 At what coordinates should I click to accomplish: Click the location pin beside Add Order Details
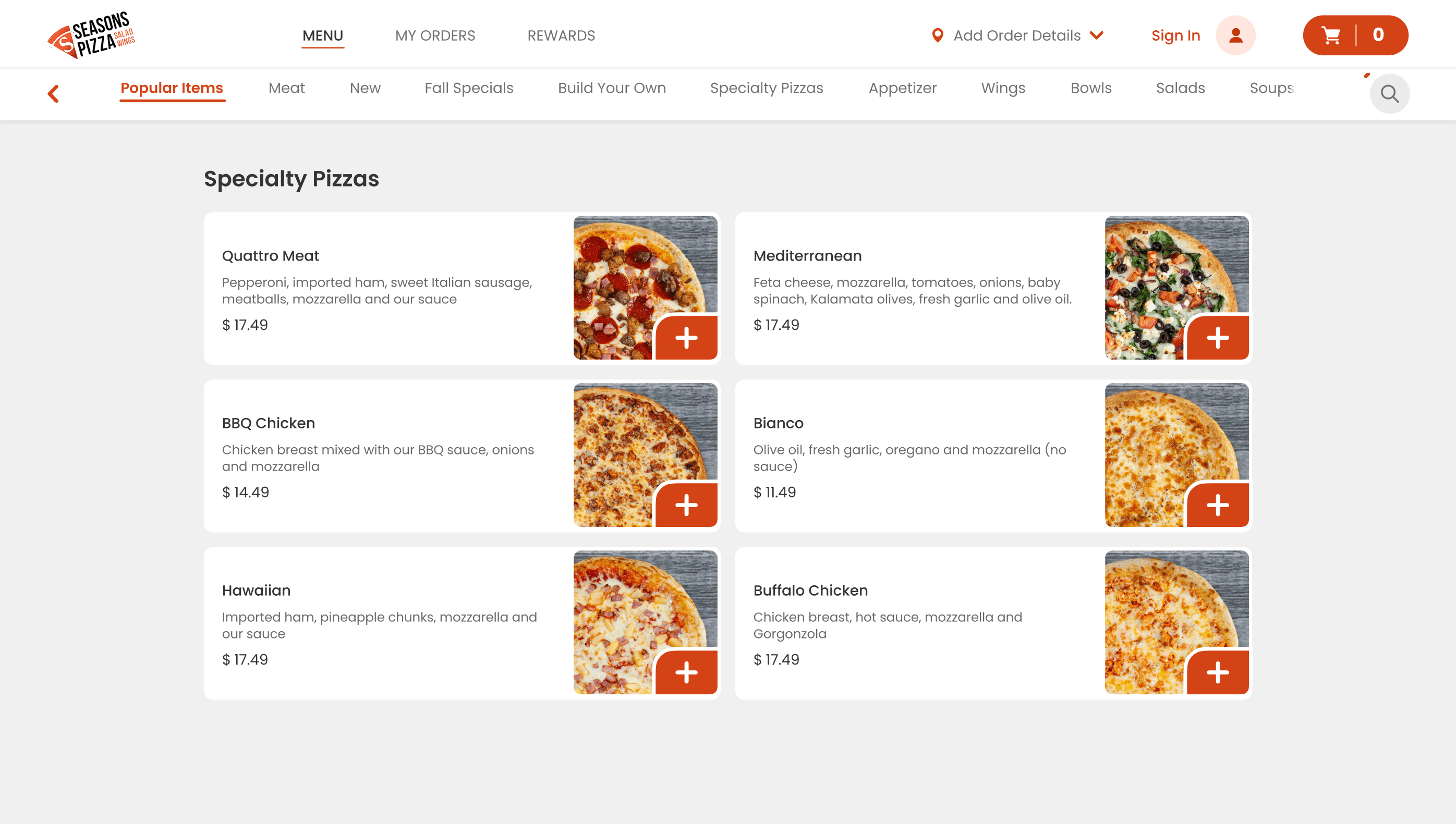coord(938,35)
